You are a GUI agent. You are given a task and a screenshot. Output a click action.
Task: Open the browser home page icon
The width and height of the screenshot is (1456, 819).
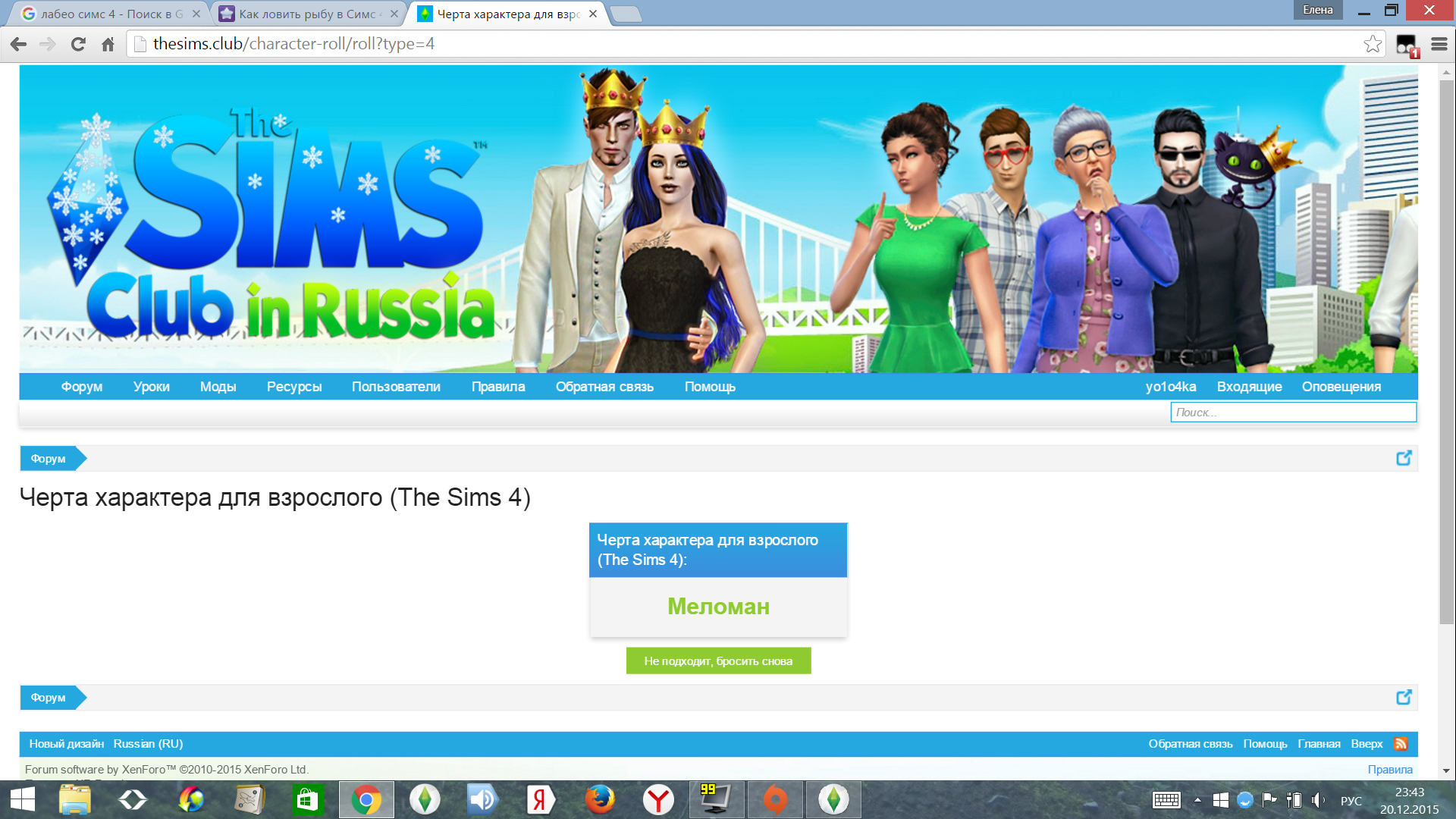[108, 44]
